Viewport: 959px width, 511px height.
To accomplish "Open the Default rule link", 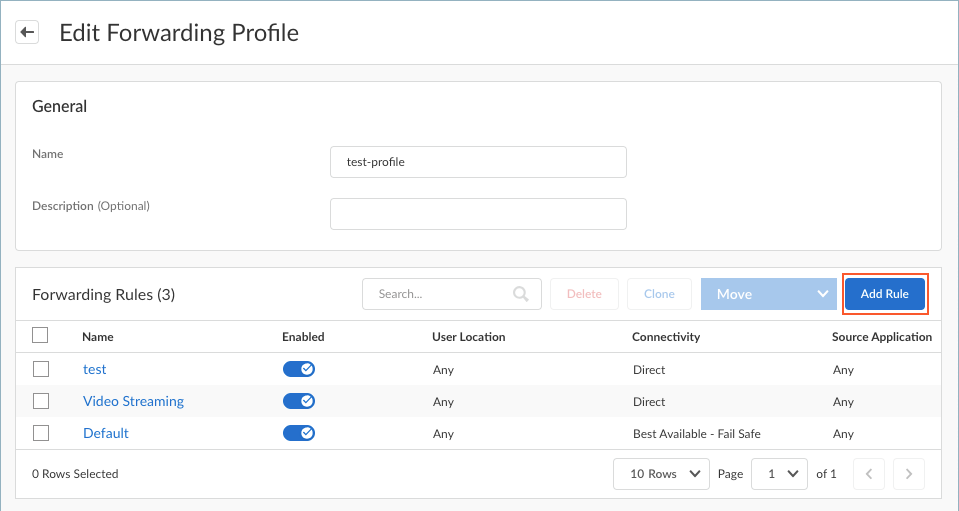I will click(105, 433).
